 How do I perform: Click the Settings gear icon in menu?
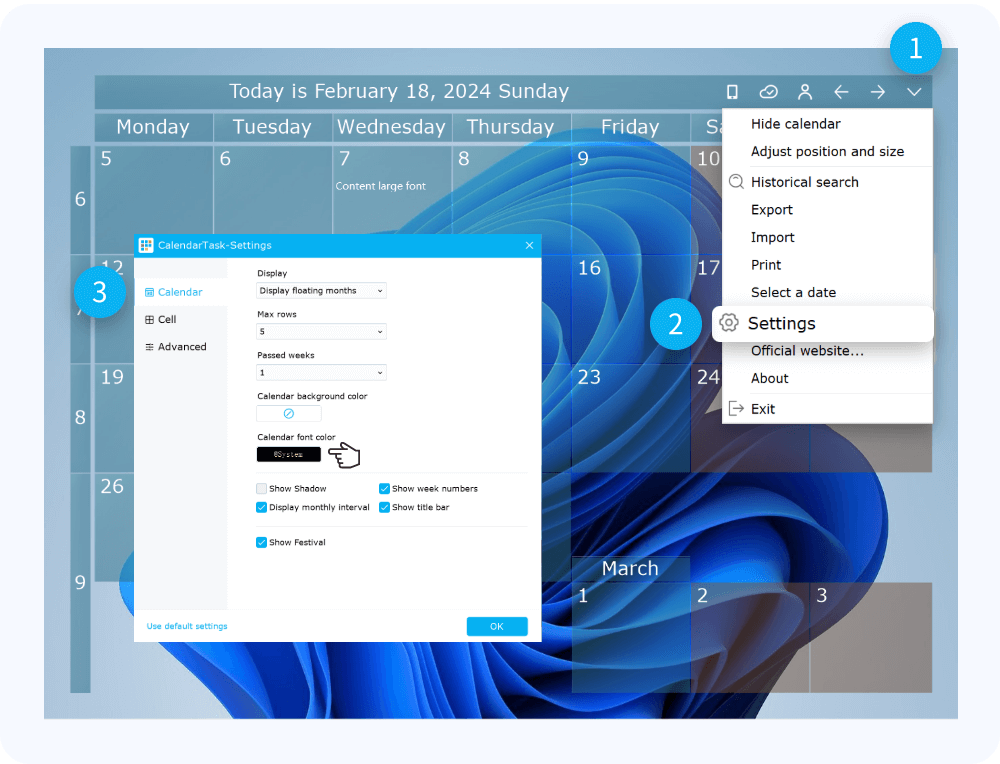(729, 323)
